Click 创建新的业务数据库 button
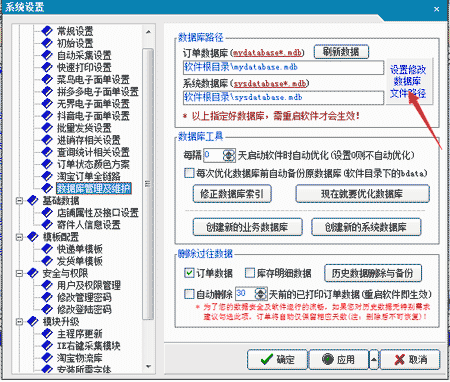450x382 pixels. click(x=247, y=227)
